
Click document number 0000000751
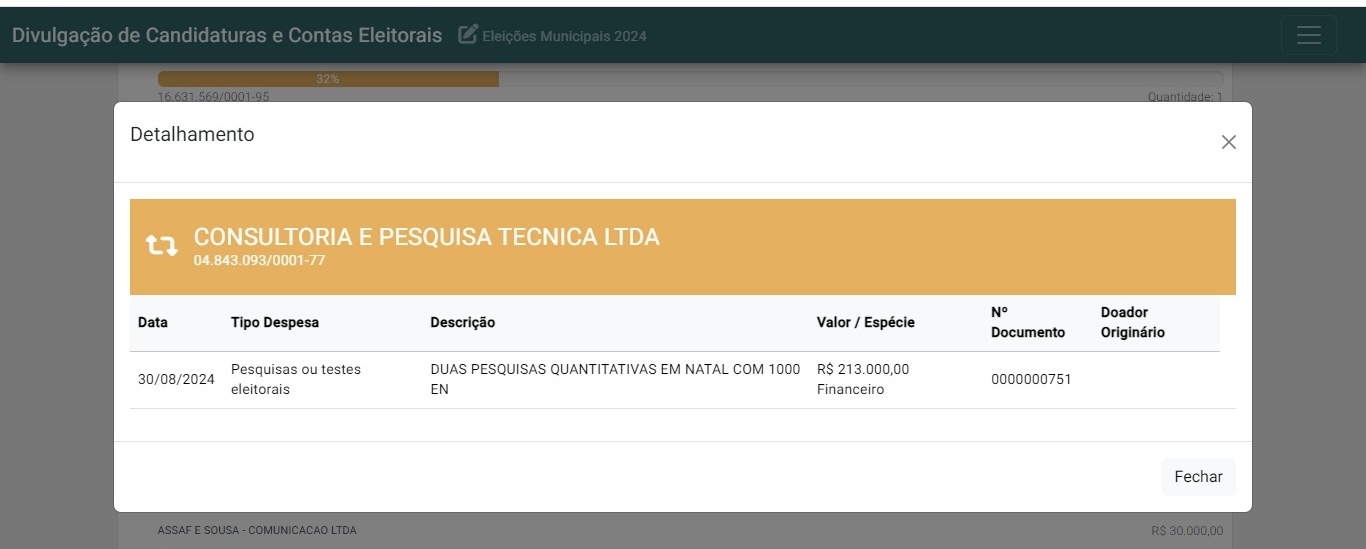[1031, 379]
